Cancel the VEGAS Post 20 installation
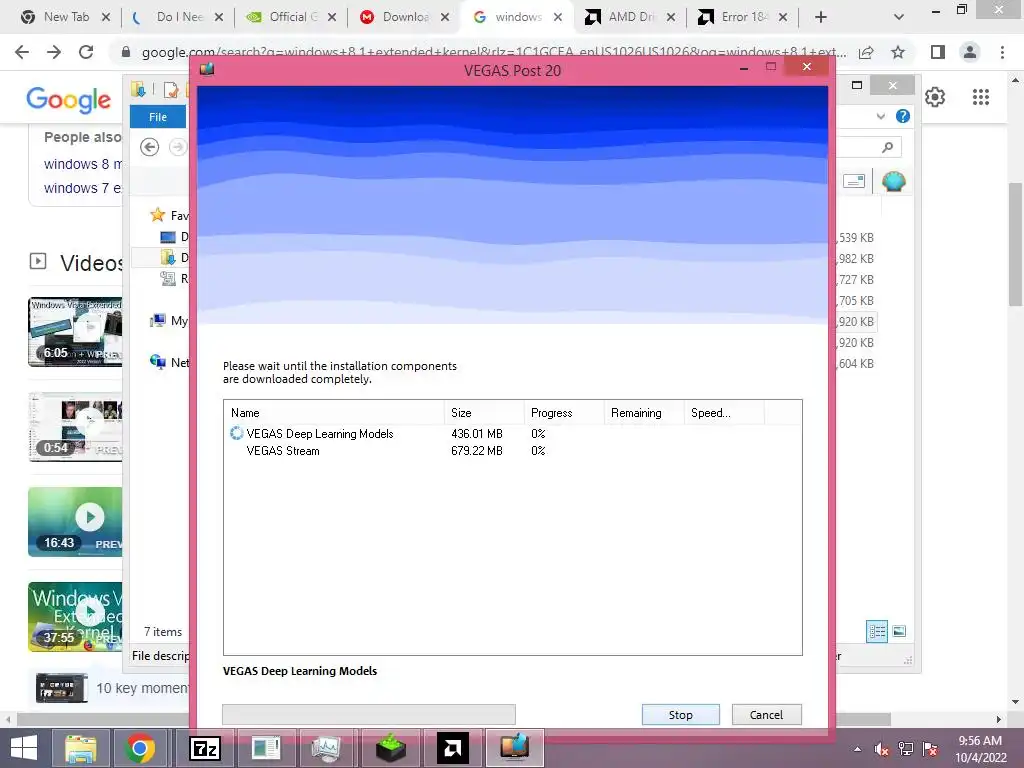The height and width of the screenshot is (768, 1024). tap(766, 714)
